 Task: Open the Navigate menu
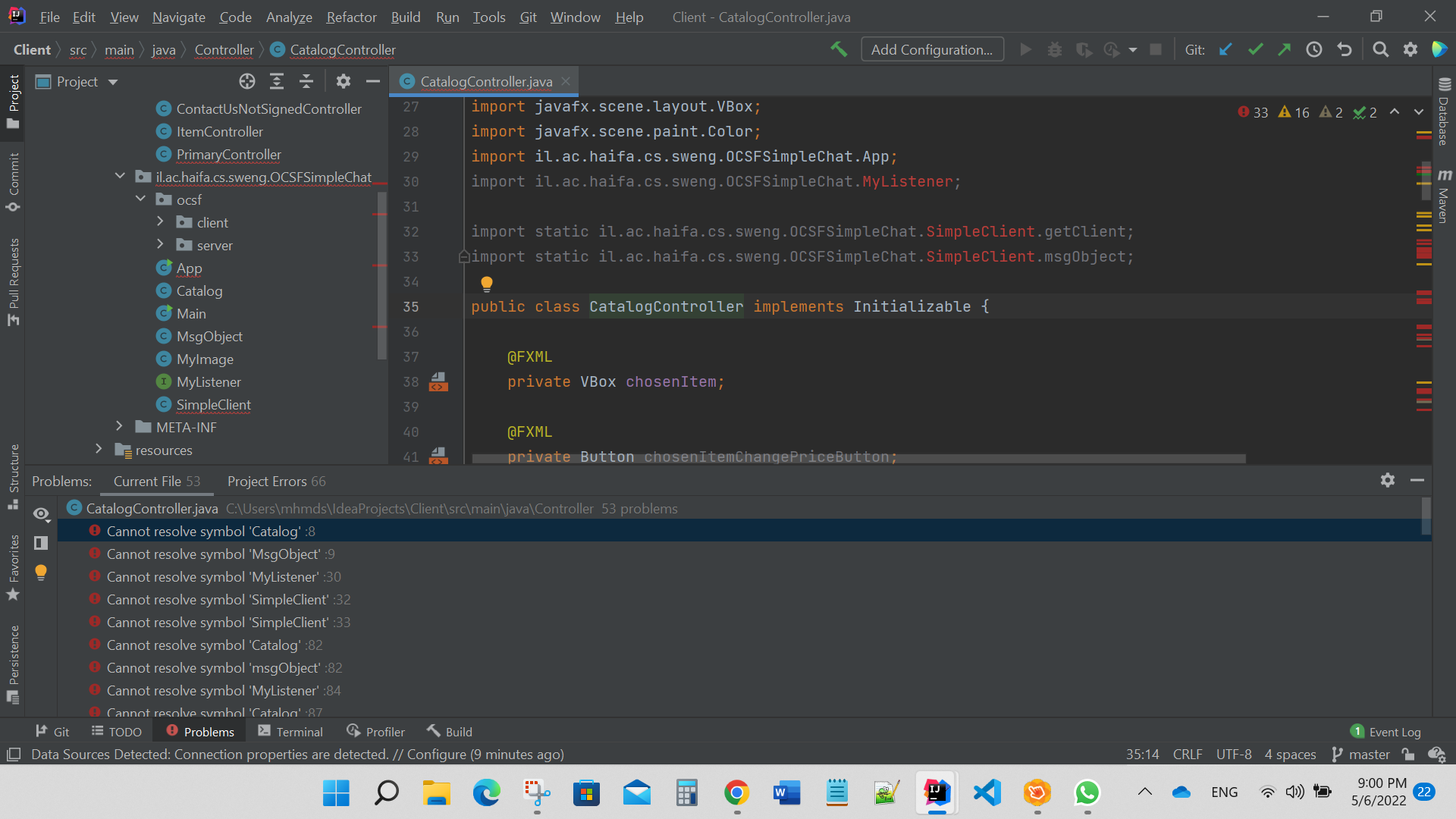(178, 17)
